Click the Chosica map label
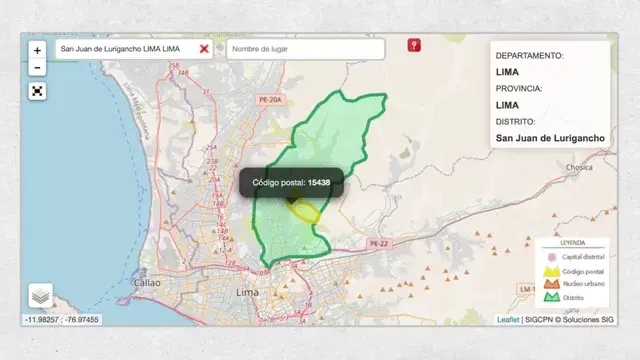 tap(579, 167)
